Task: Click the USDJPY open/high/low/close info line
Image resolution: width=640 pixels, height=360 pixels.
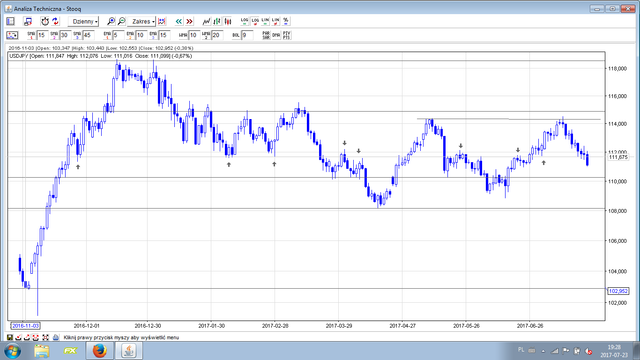Action: point(100,56)
